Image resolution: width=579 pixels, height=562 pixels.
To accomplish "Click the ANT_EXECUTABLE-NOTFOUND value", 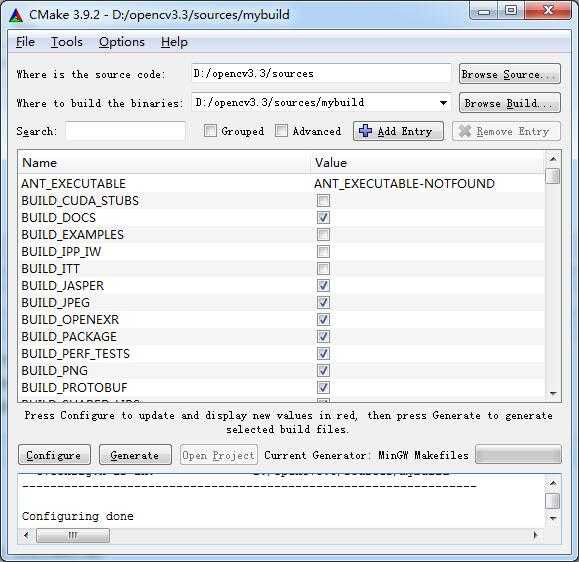I will click(x=404, y=184).
